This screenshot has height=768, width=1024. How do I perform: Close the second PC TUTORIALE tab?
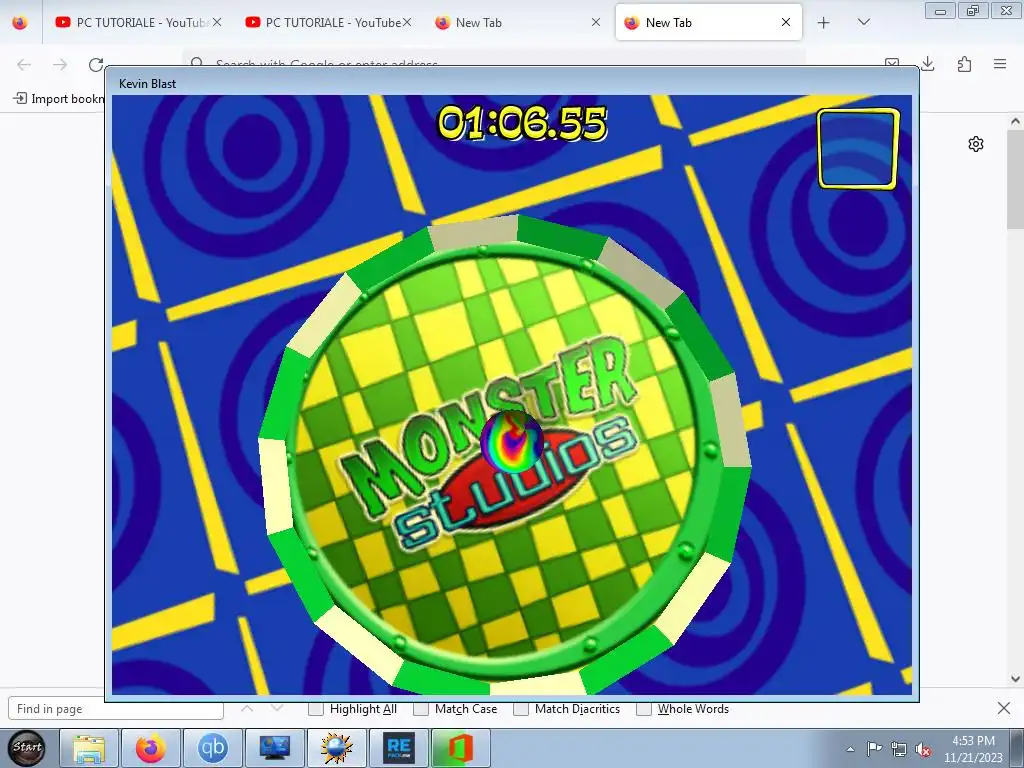pos(407,22)
